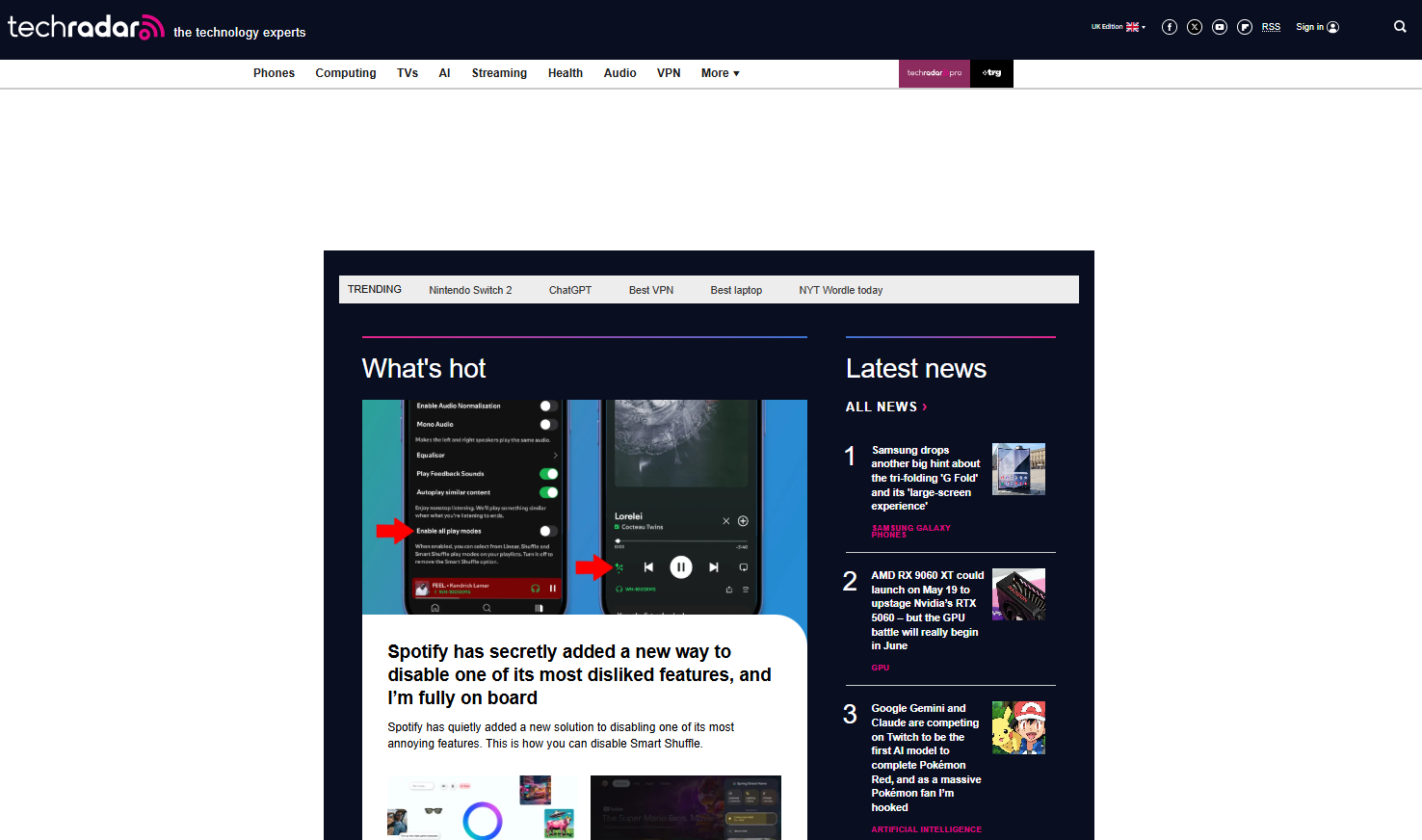Open the YouTube social icon

coord(1220,27)
